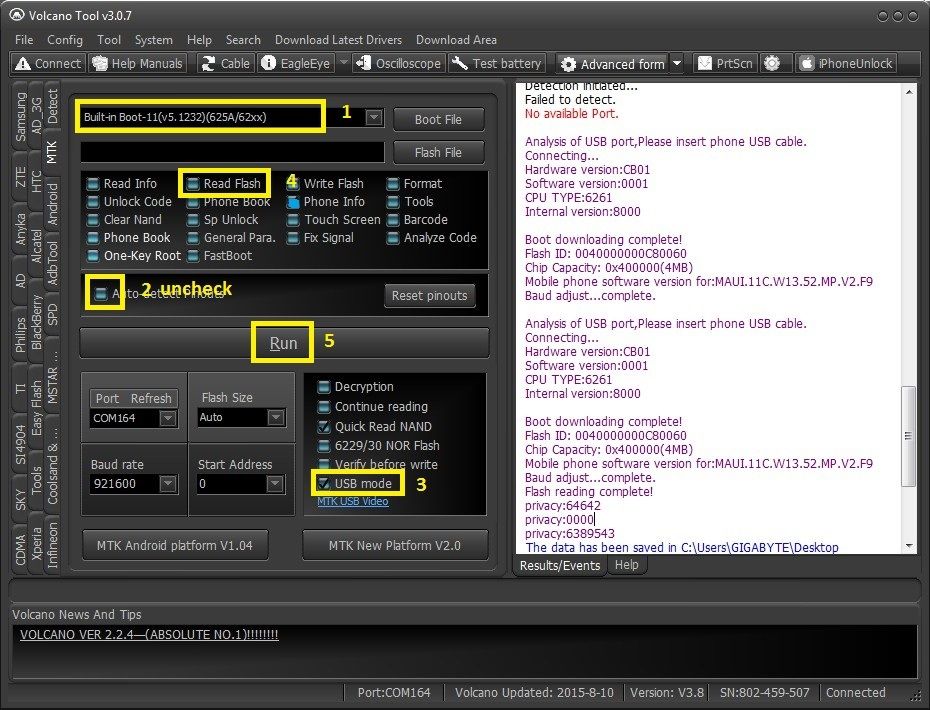Viewport: 930px width, 710px height.
Task: Open the COM164 port dropdown
Action: (167, 418)
